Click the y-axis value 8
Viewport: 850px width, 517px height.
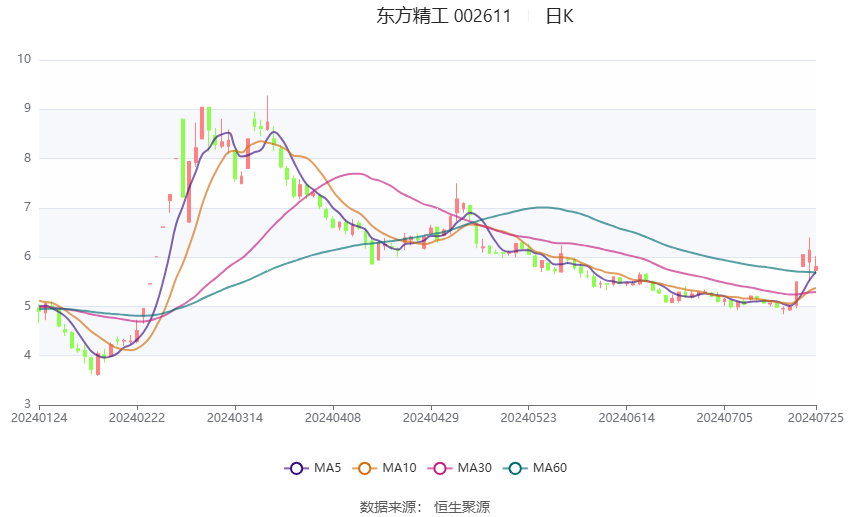click(28, 158)
